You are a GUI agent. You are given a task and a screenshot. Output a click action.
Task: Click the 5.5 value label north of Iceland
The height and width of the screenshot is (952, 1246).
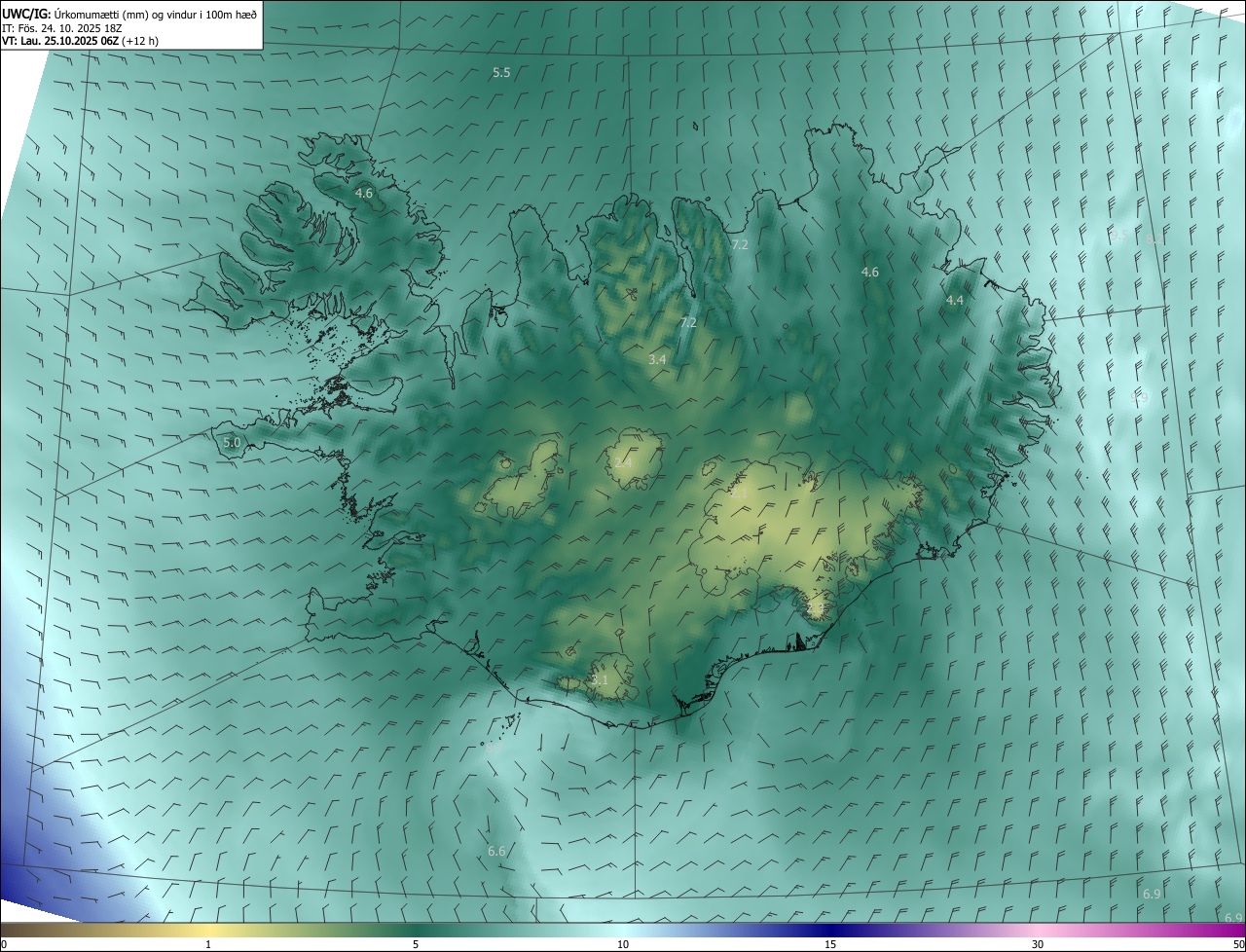[501, 73]
